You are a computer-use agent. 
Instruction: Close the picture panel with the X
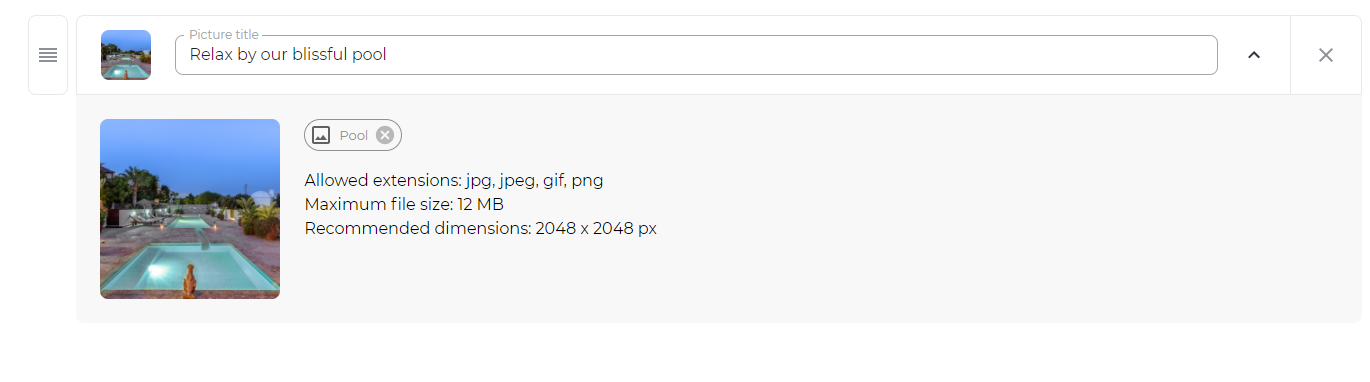click(1326, 55)
